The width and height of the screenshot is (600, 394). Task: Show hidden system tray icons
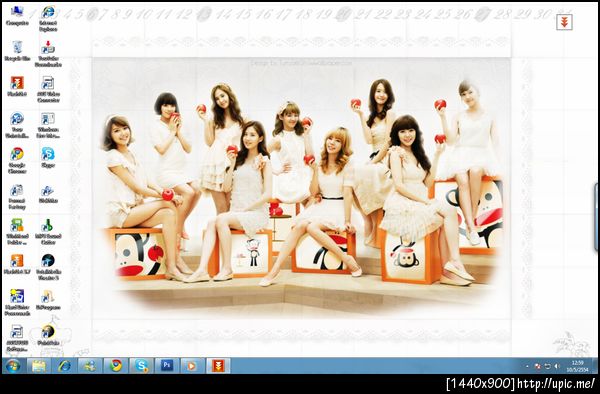click(x=528, y=366)
